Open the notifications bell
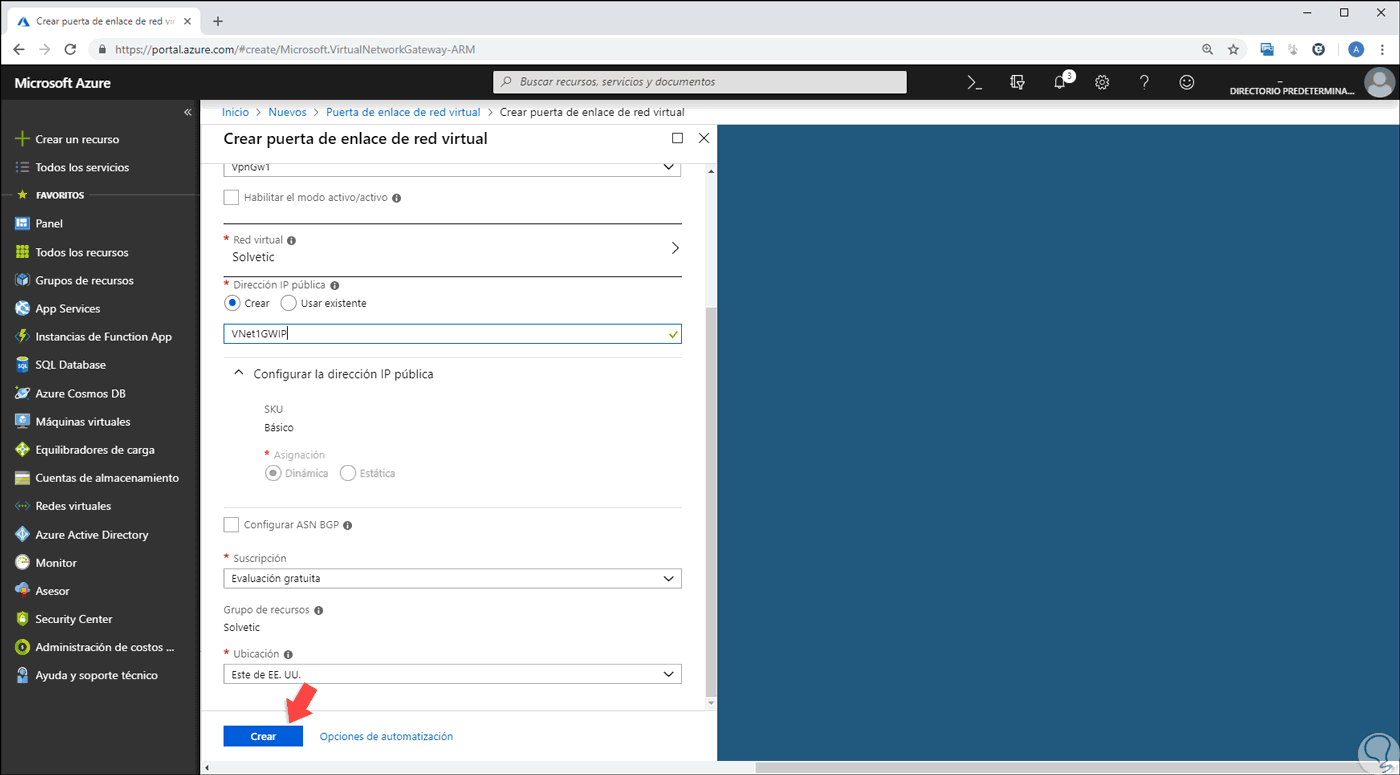The image size is (1400, 775). tap(1061, 82)
